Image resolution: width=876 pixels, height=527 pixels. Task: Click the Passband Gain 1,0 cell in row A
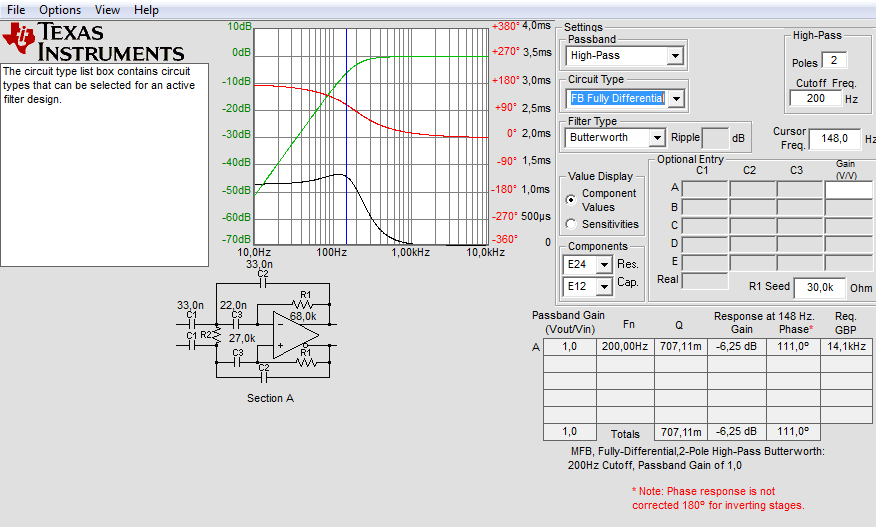(569, 346)
